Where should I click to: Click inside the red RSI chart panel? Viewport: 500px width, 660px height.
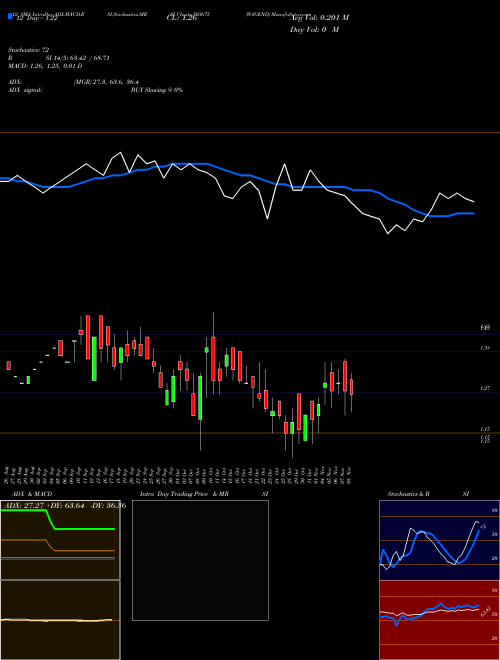439,620
